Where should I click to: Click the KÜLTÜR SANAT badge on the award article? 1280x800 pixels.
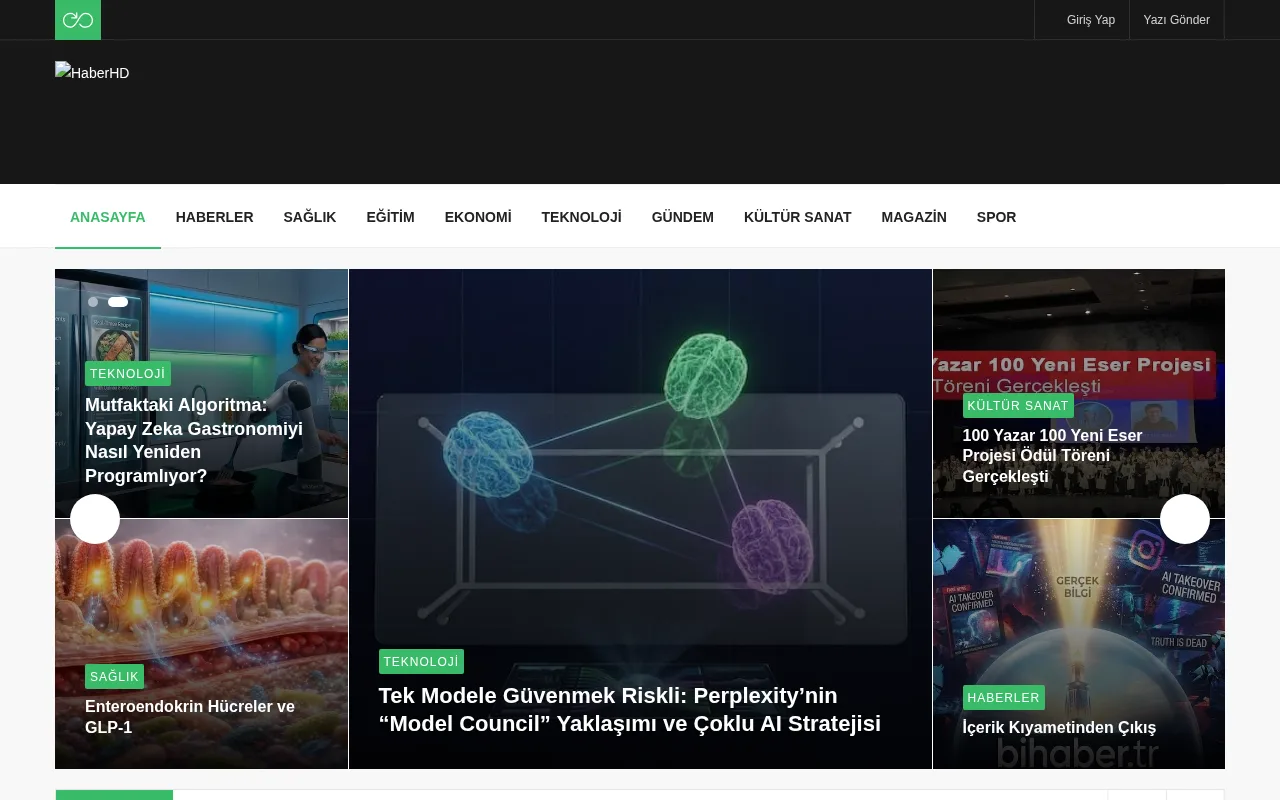[x=1018, y=406]
